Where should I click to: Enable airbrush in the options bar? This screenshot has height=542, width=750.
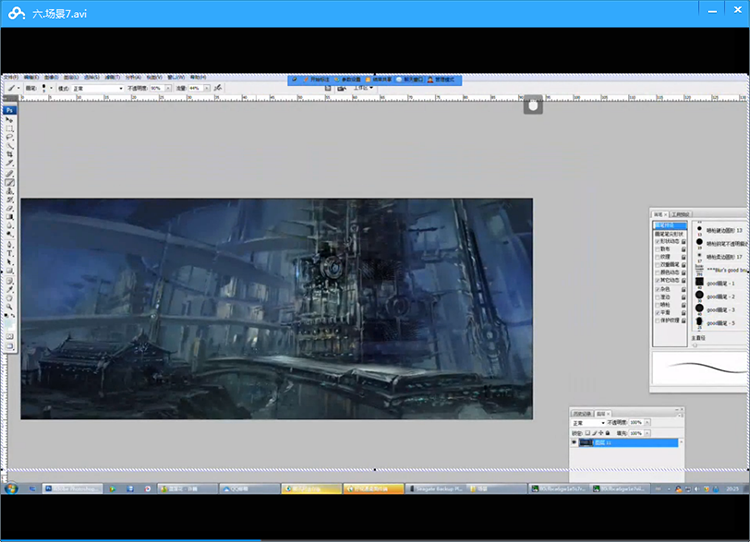[217, 88]
